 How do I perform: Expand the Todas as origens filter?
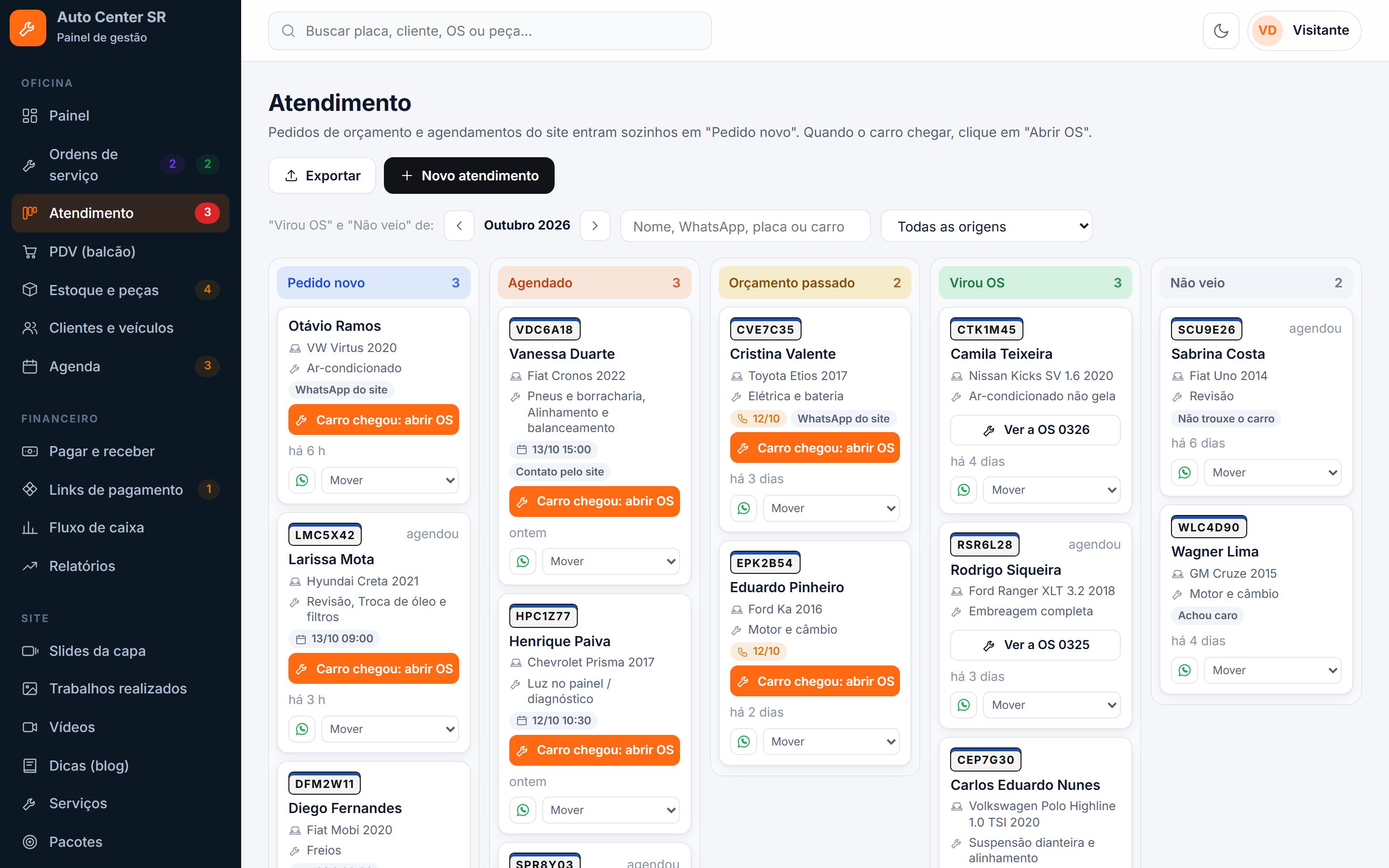click(x=987, y=226)
